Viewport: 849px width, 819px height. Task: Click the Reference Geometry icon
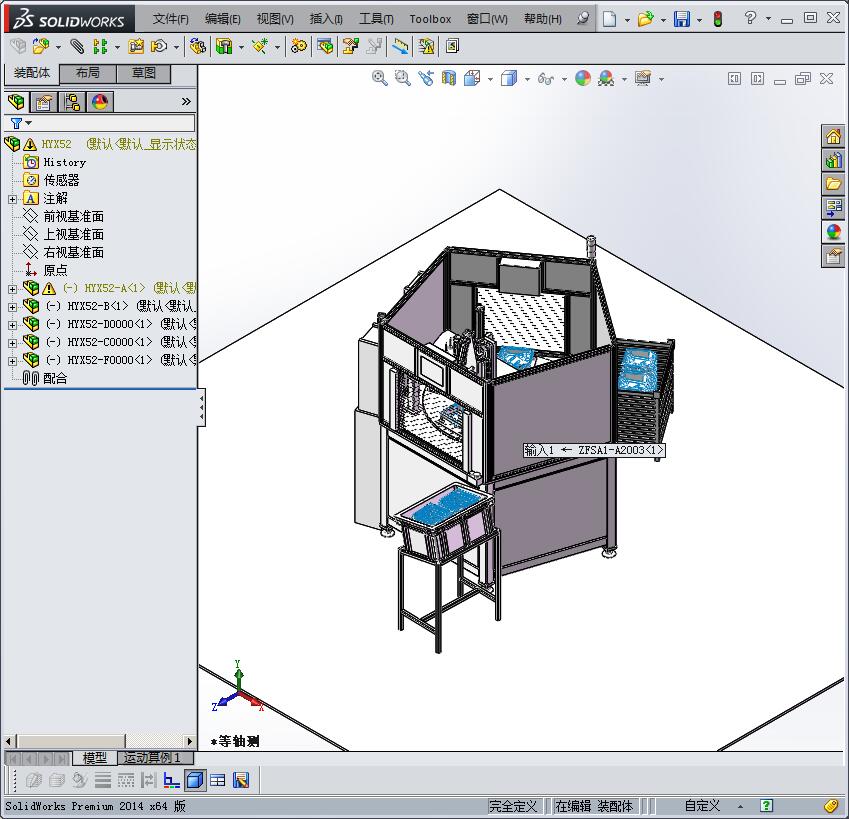tap(260, 47)
